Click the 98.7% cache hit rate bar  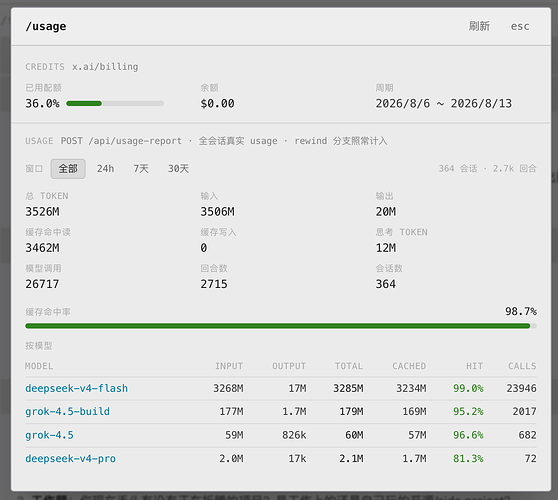[x=281, y=326]
